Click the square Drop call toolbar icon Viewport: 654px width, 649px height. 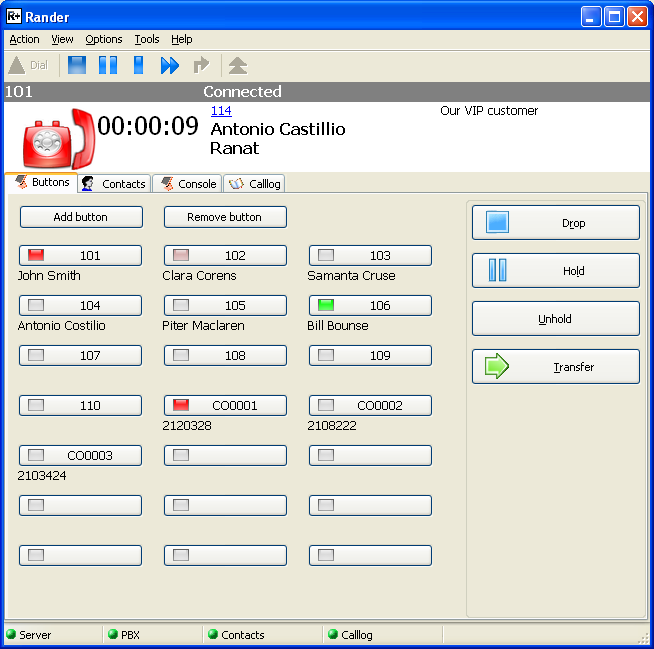click(x=77, y=66)
